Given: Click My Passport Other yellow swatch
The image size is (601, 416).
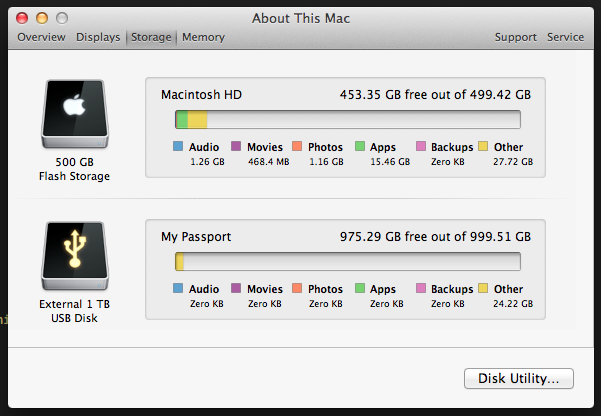Looking at the screenshot, I should [x=483, y=288].
